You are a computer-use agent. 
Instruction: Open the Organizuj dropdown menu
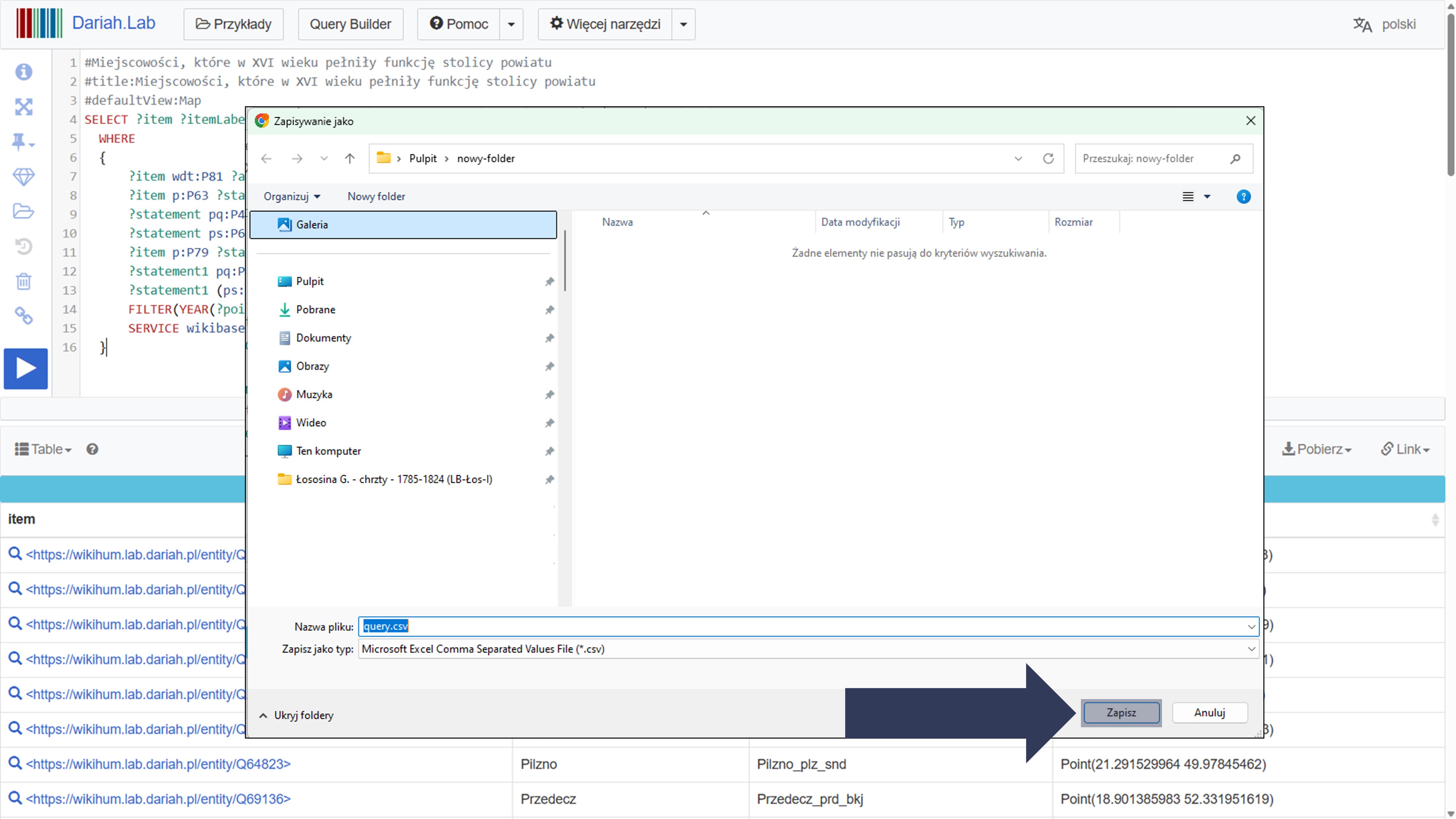[x=292, y=196]
